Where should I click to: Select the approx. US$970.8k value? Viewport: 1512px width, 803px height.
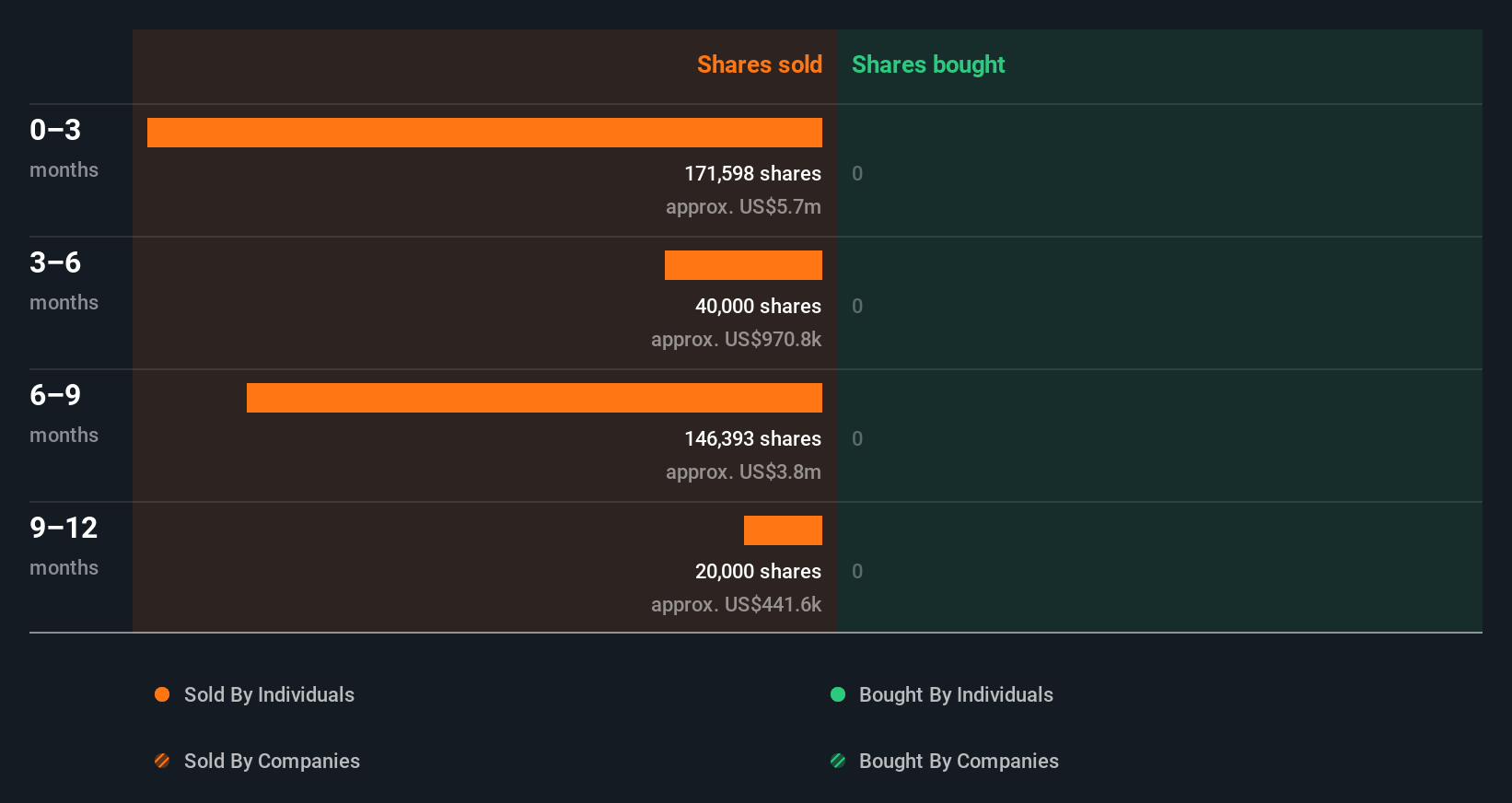[736, 339]
